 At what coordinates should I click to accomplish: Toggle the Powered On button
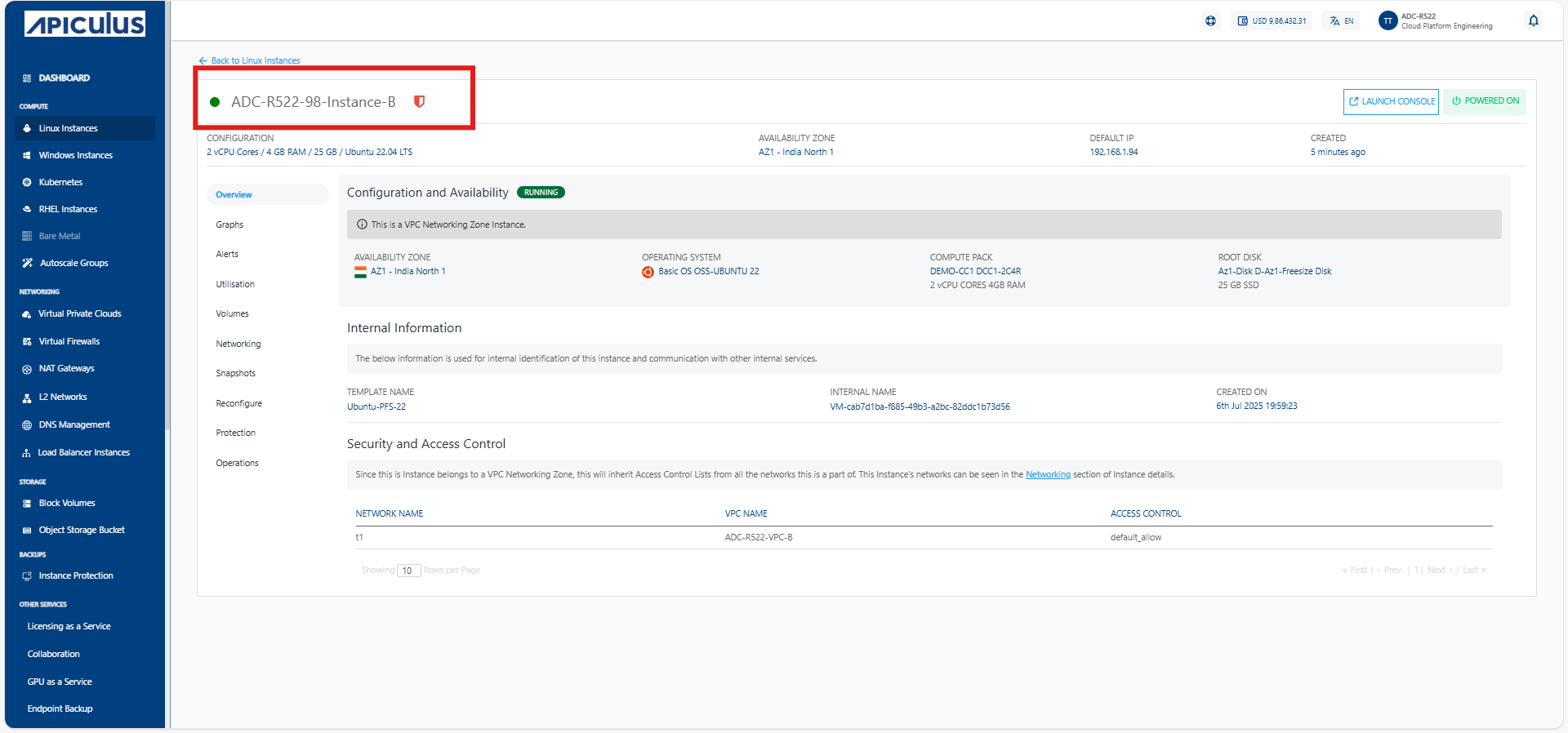click(1484, 101)
